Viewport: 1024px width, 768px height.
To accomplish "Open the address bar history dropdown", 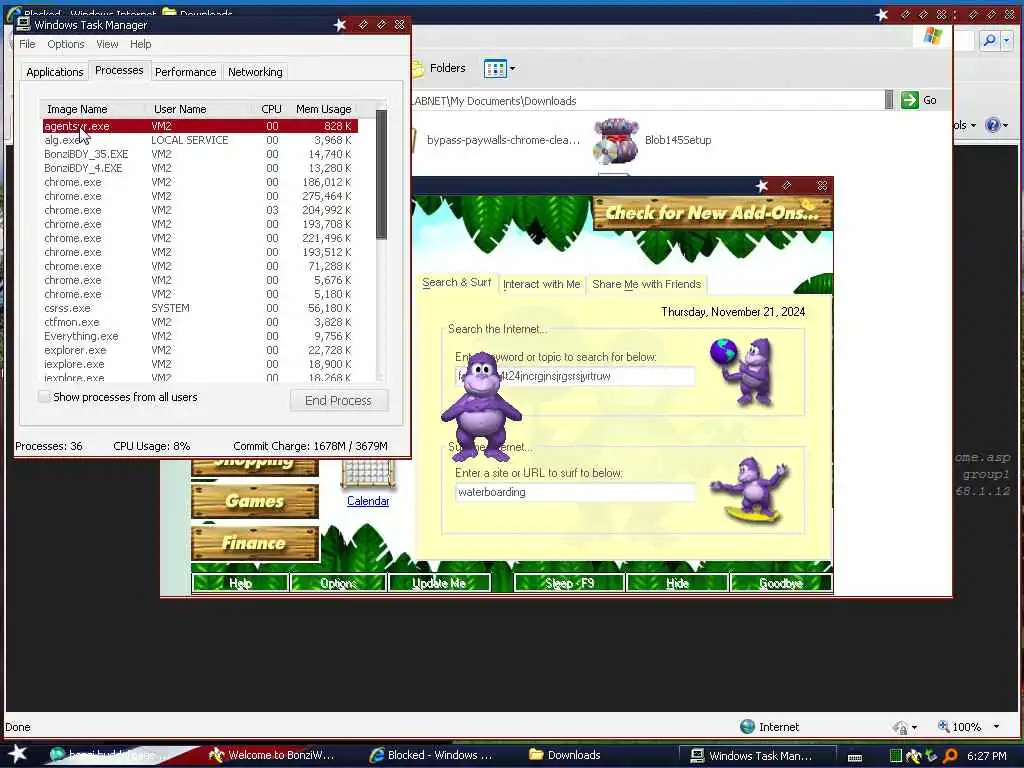I will (x=889, y=100).
